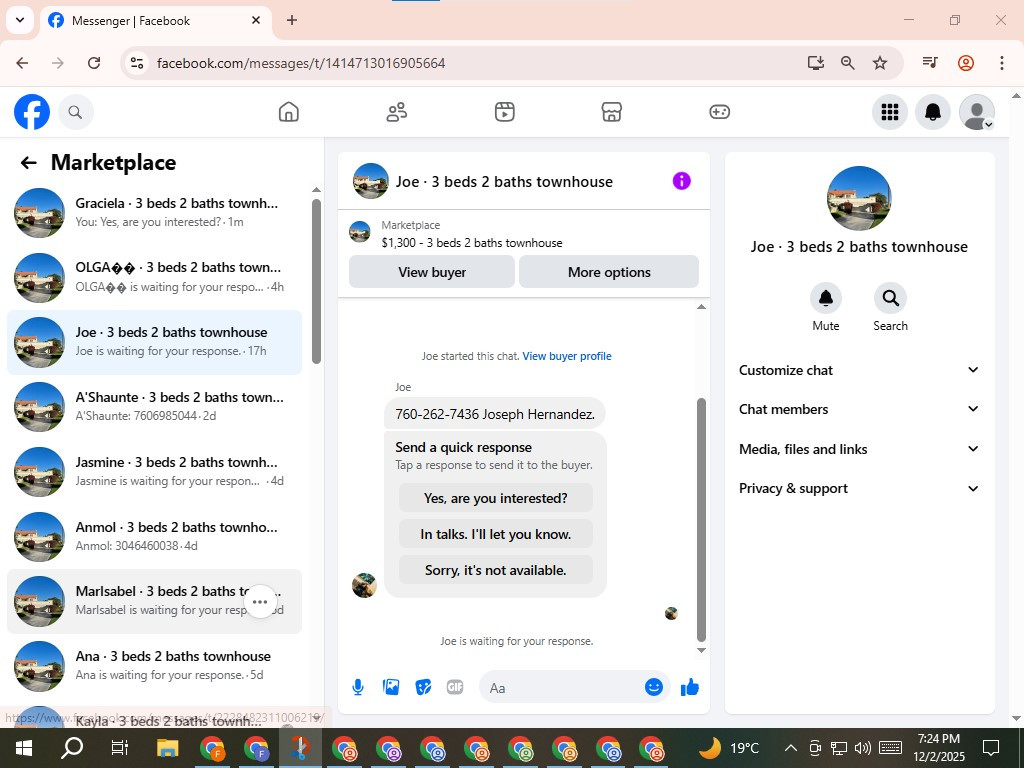Image resolution: width=1024 pixels, height=768 pixels.
Task: Open the tab search dropdown arrow
Action: [x=20, y=20]
